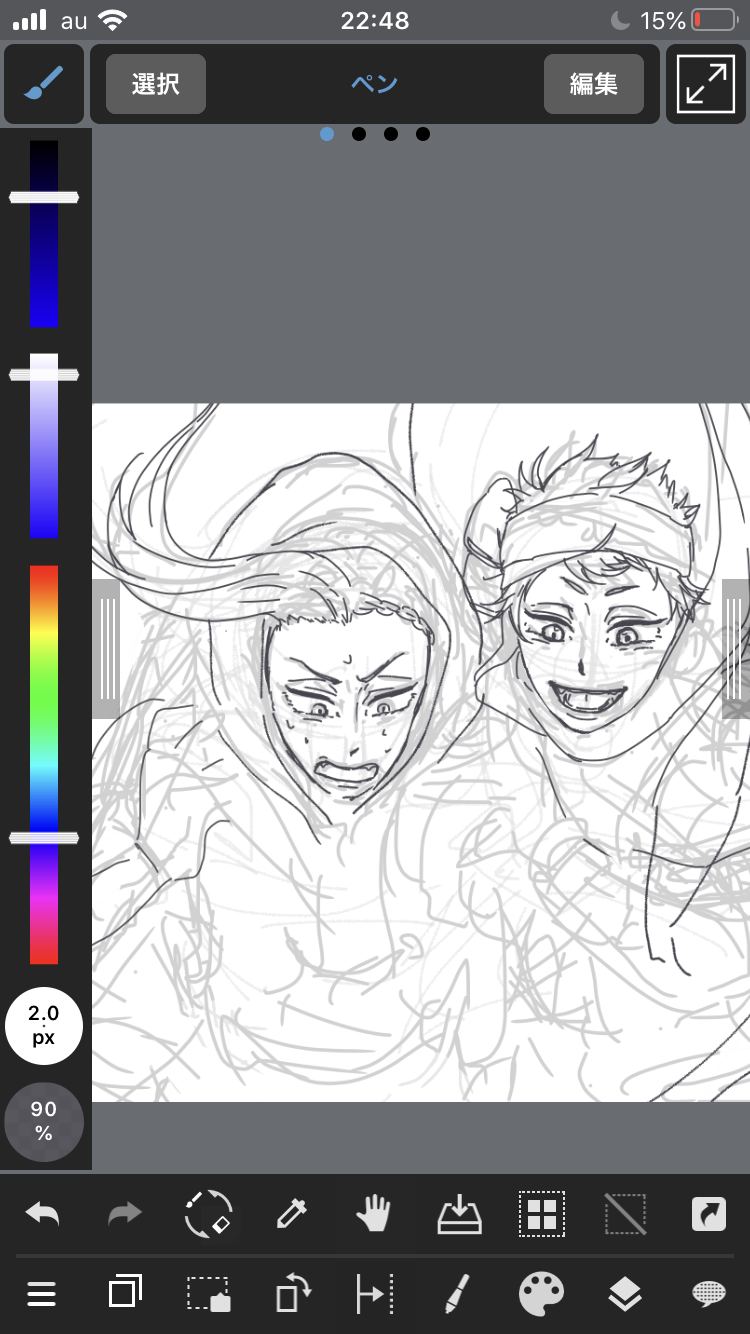
Task: Tap the left canvas edge handle
Action: coord(107,649)
